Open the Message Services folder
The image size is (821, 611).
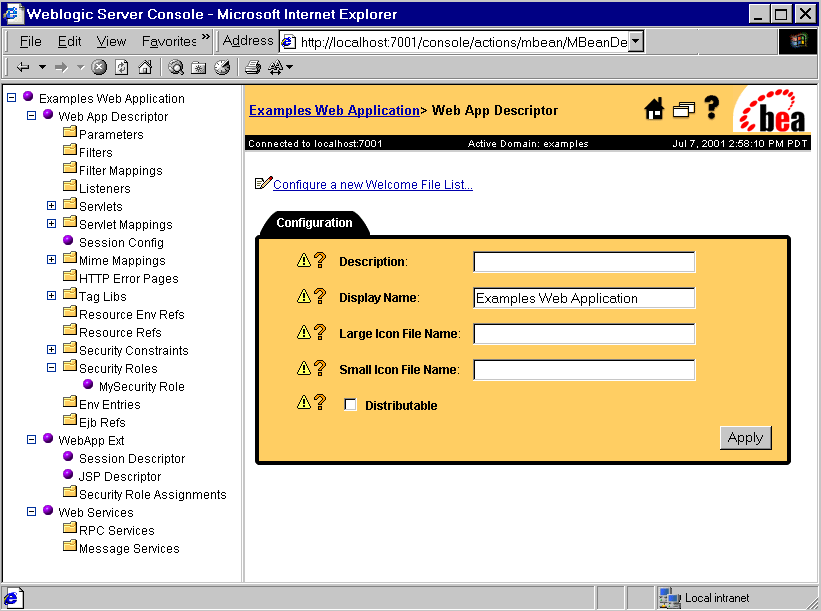tap(129, 549)
